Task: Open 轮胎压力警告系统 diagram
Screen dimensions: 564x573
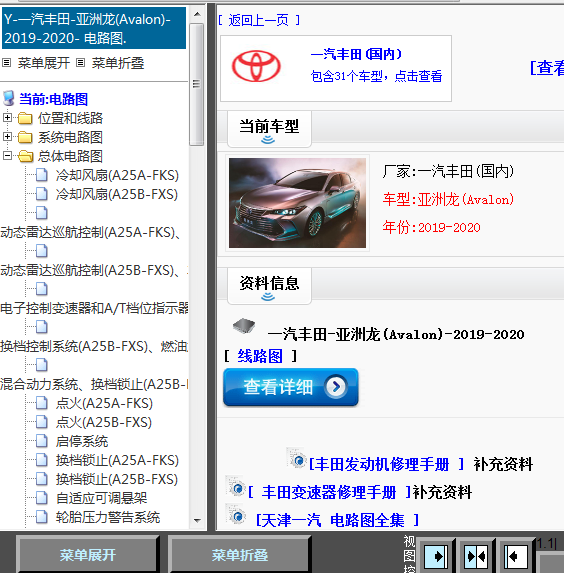Action: tap(108, 517)
